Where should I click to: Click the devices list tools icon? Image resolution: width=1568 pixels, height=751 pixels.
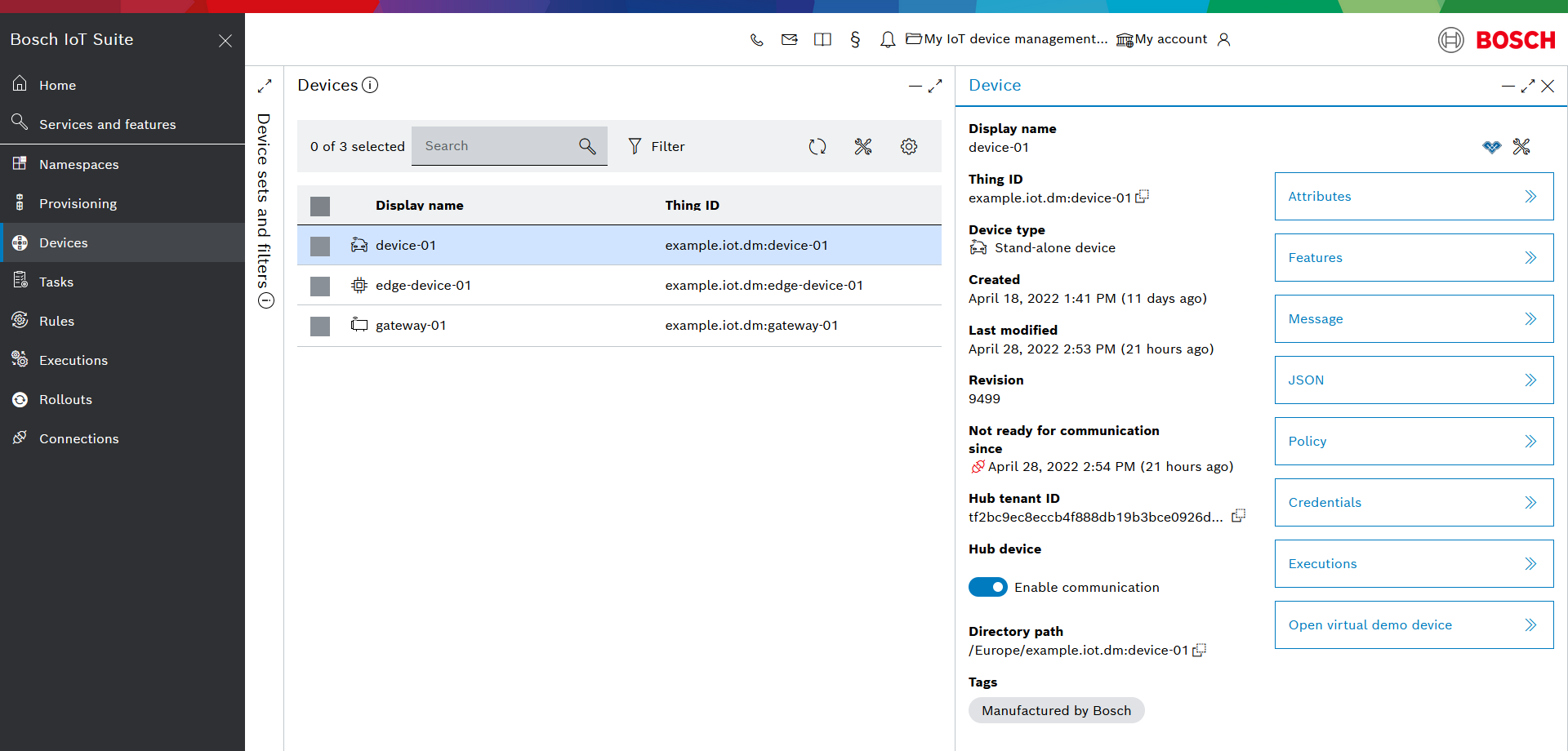click(863, 146)
